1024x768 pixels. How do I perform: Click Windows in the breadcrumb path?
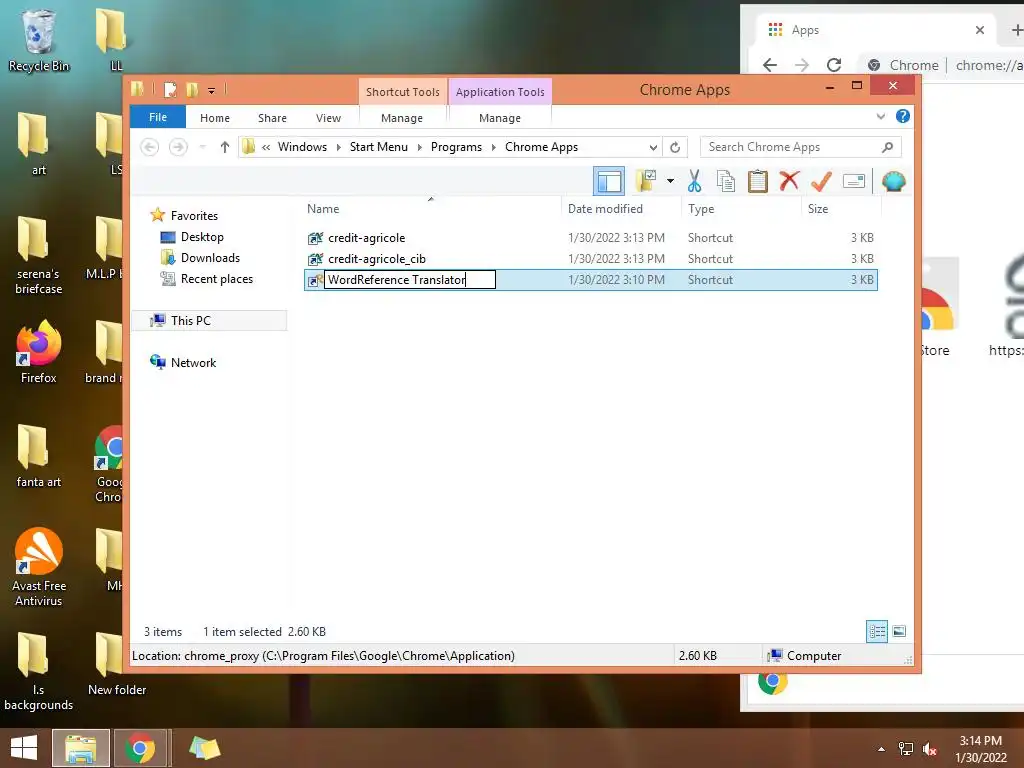(302, 147)
